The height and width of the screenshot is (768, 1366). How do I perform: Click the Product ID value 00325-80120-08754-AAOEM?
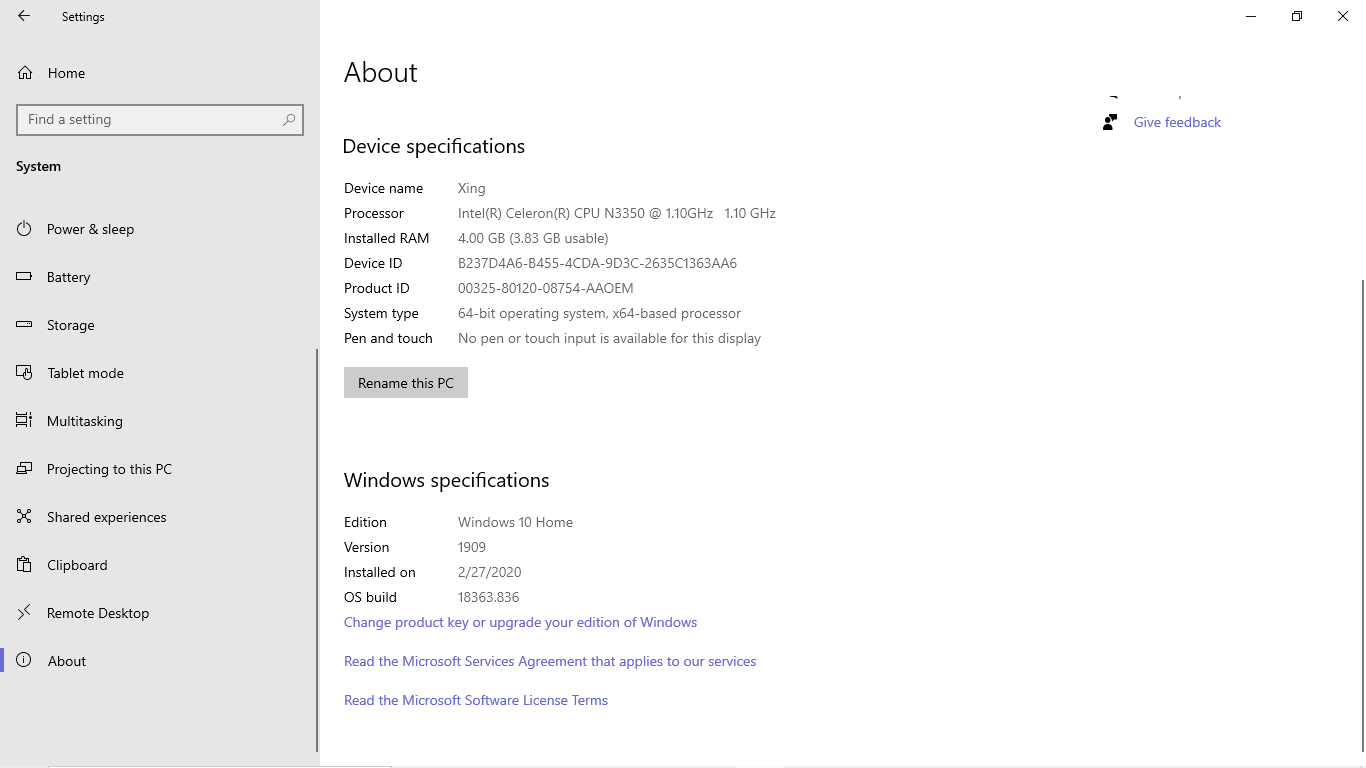pyautogui.click(x=546, y=288)
